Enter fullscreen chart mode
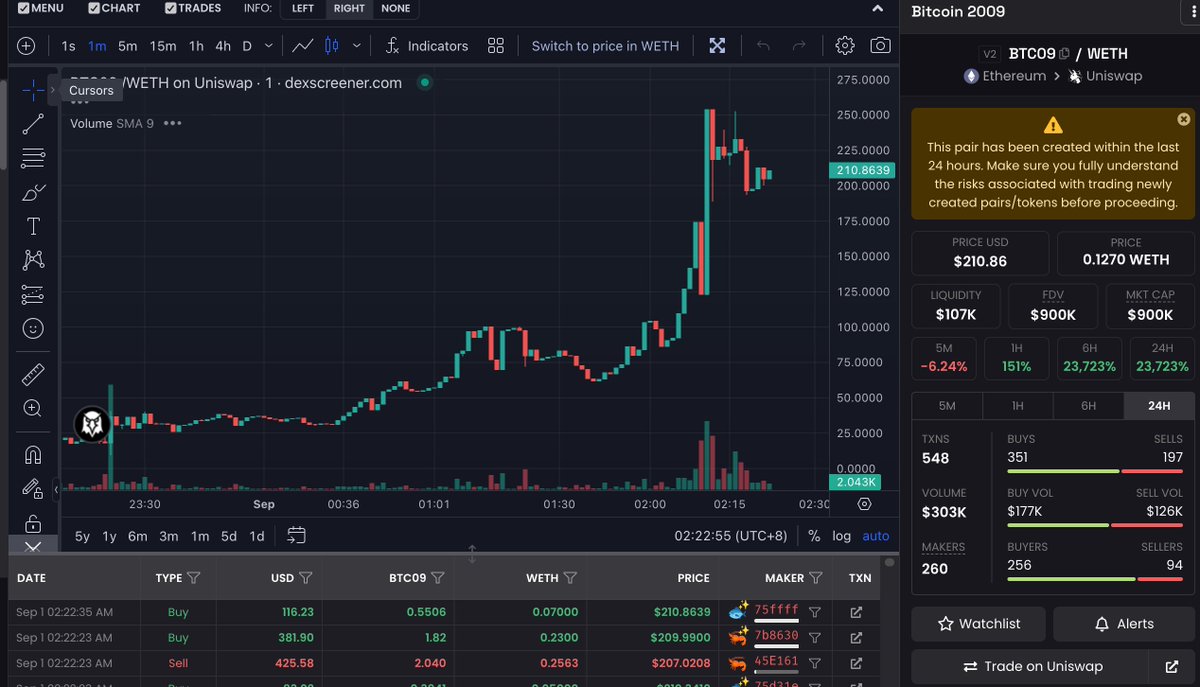The image size is (1200, 687). click(717, 46)
